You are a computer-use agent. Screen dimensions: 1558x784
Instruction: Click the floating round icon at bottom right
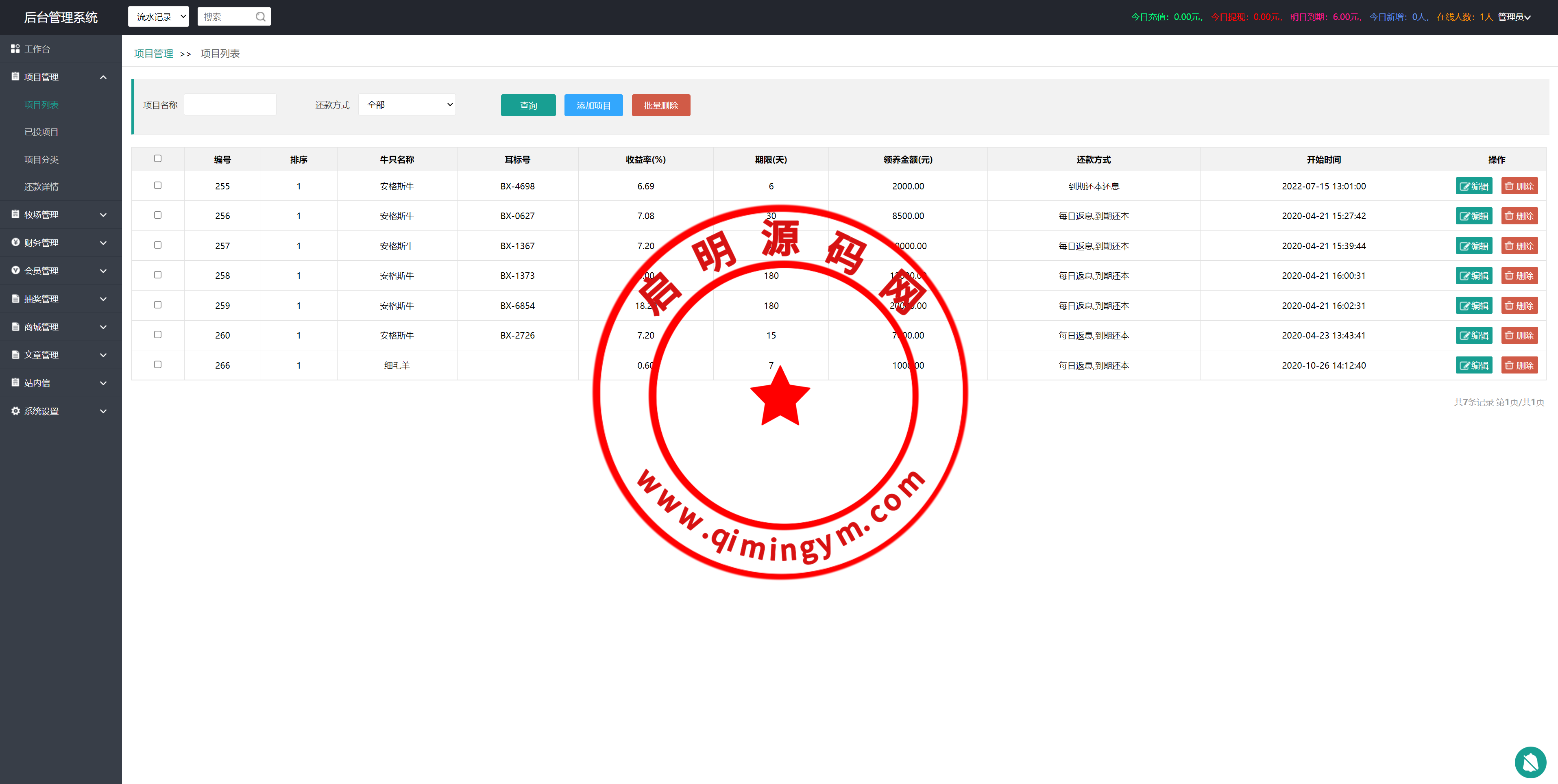pyautogui.click(x=1530, y=762)
